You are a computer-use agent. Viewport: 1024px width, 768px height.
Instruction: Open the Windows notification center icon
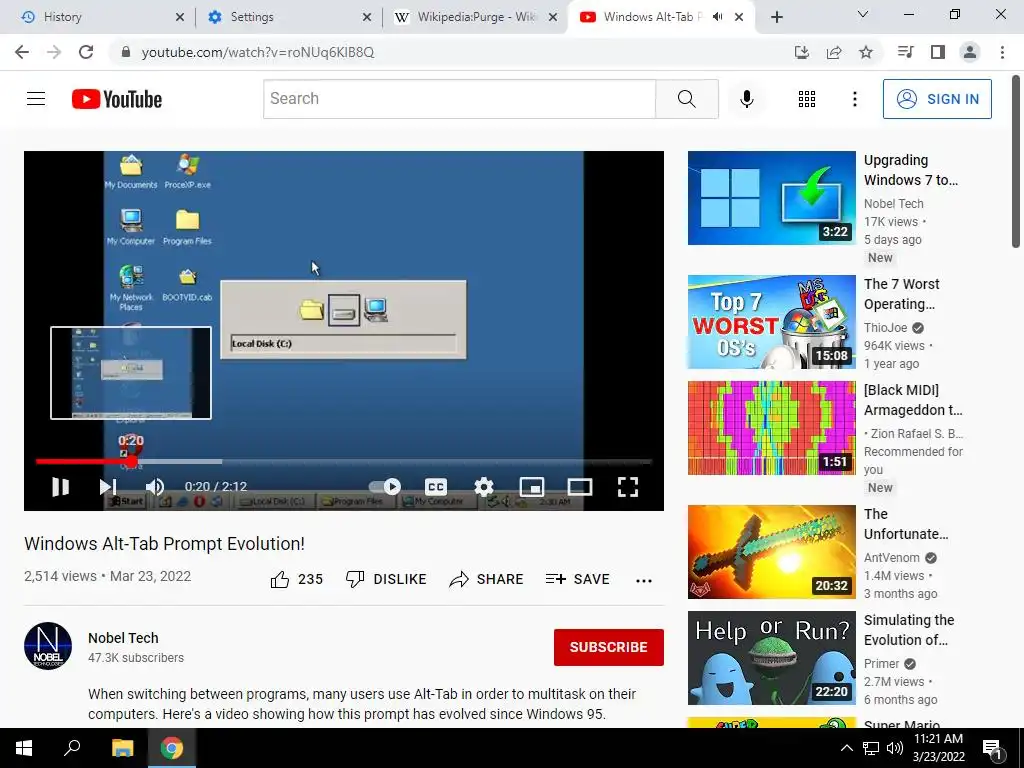tap(992, 748)
